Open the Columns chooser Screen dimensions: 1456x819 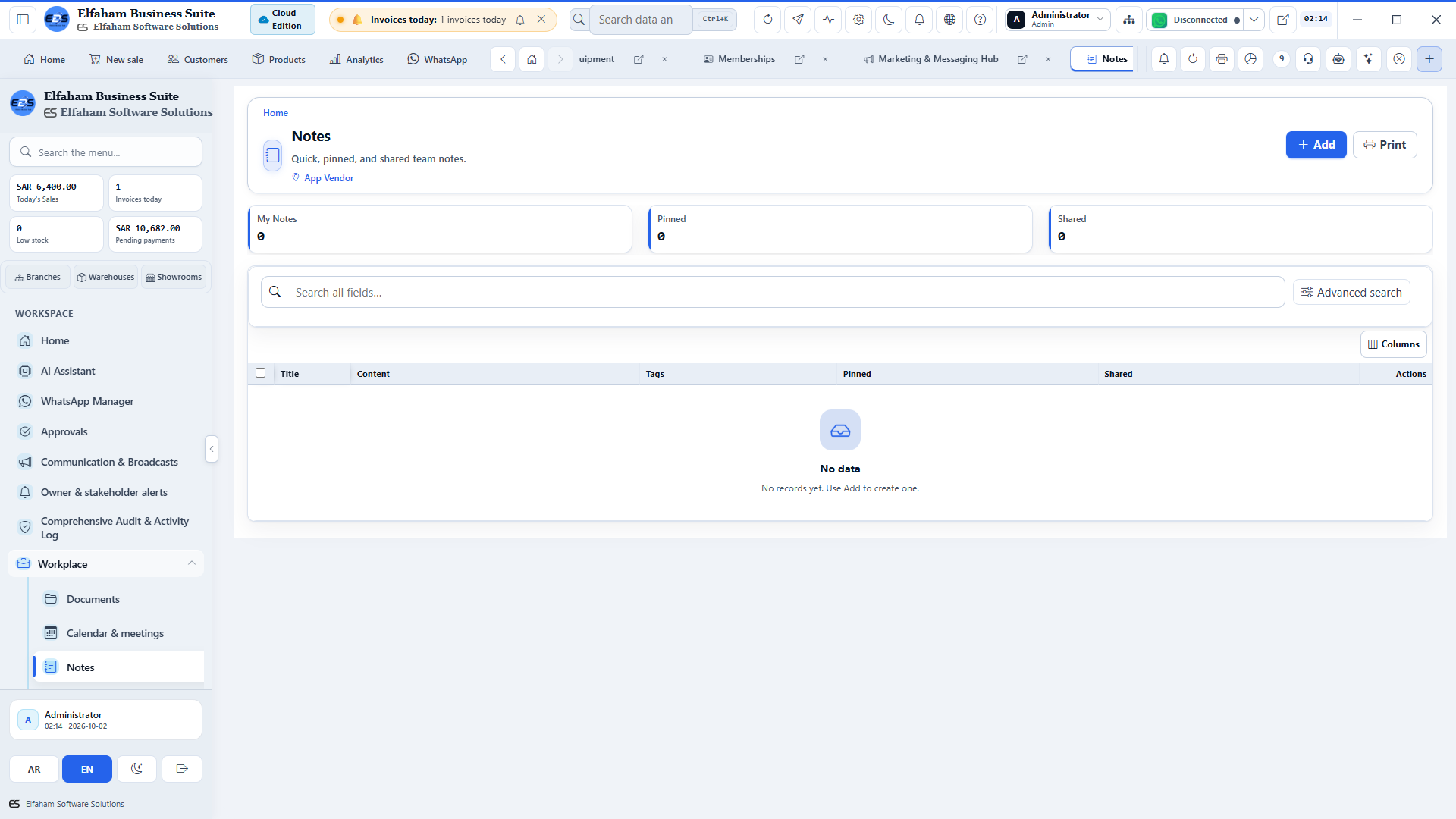[x=1393, y=344]
